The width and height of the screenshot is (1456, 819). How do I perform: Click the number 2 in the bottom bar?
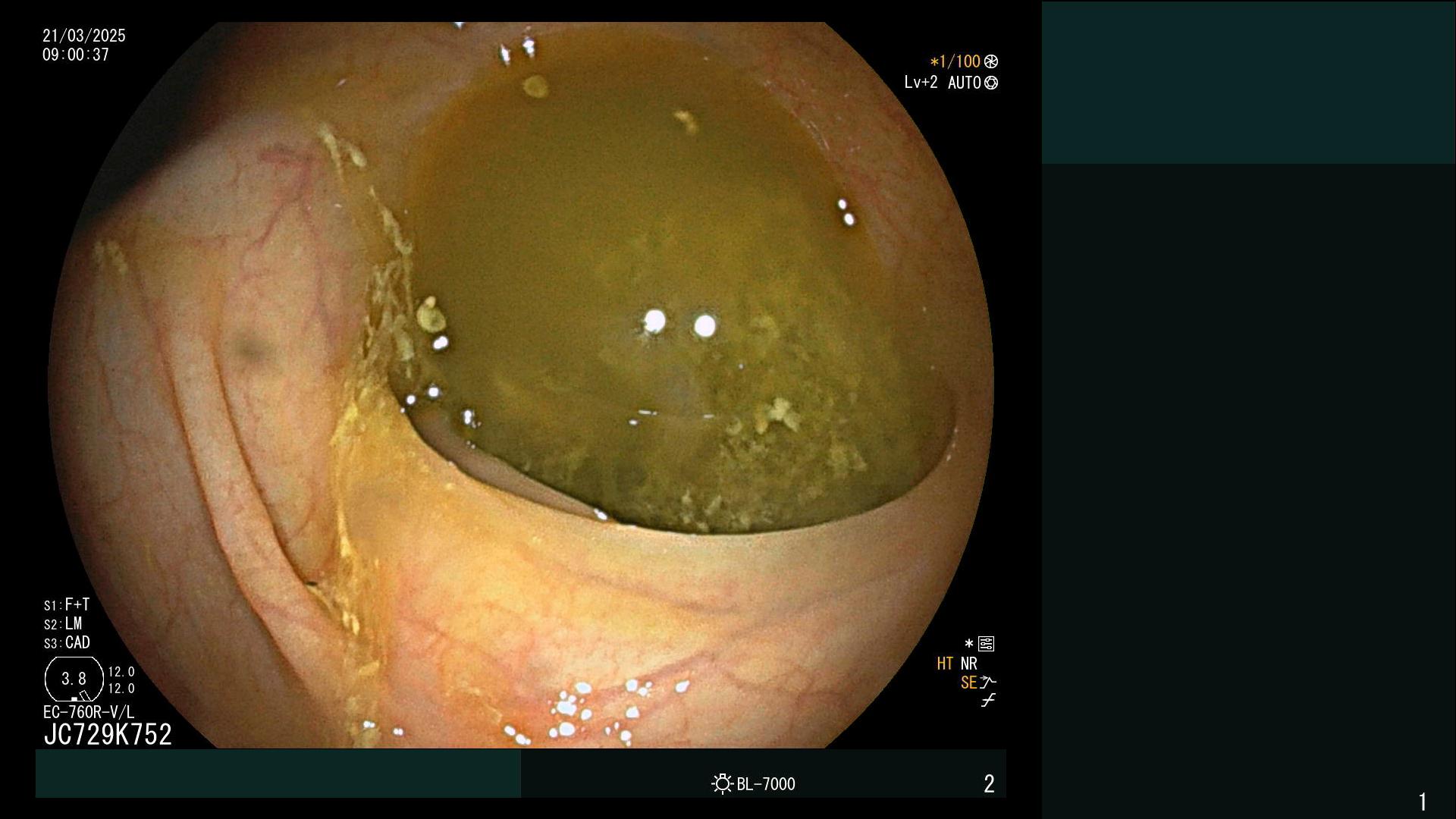click(x=989, y=784)
